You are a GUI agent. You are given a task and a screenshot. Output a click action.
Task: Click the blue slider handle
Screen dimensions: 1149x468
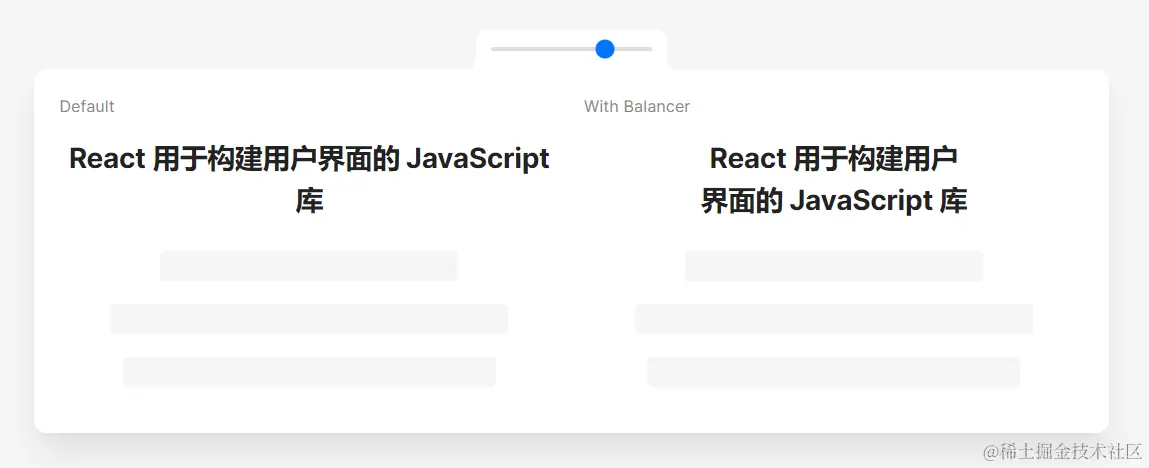pyautogui.click(x=605, y=49)
